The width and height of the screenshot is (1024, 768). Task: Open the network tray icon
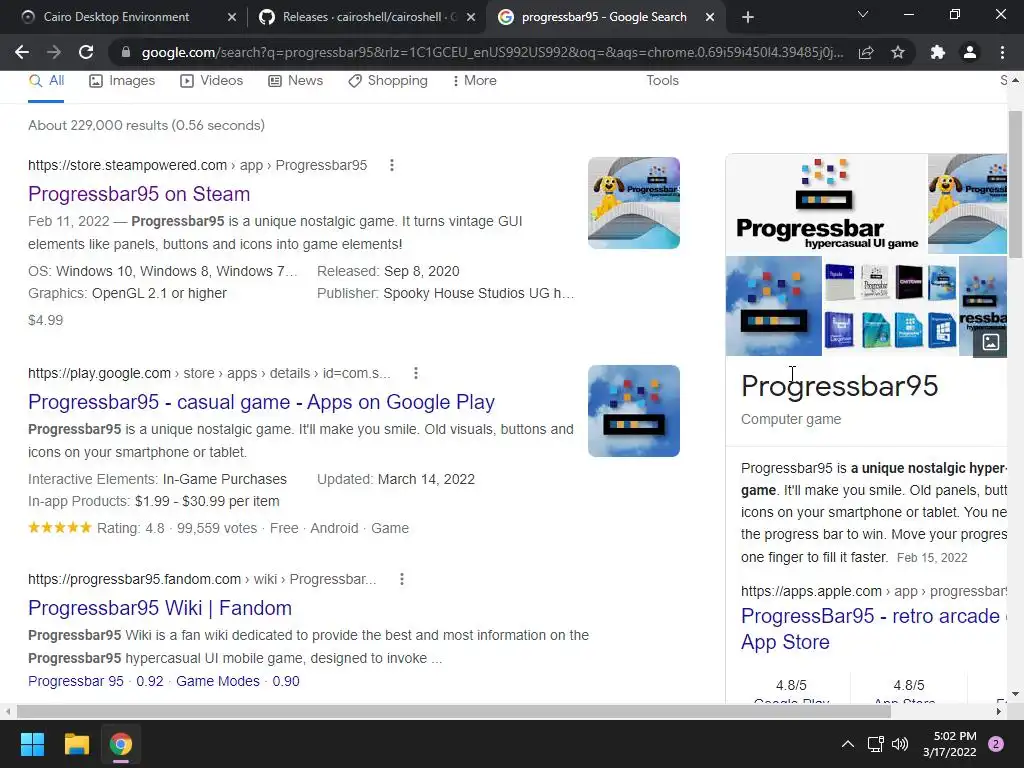tap(876, 744)
